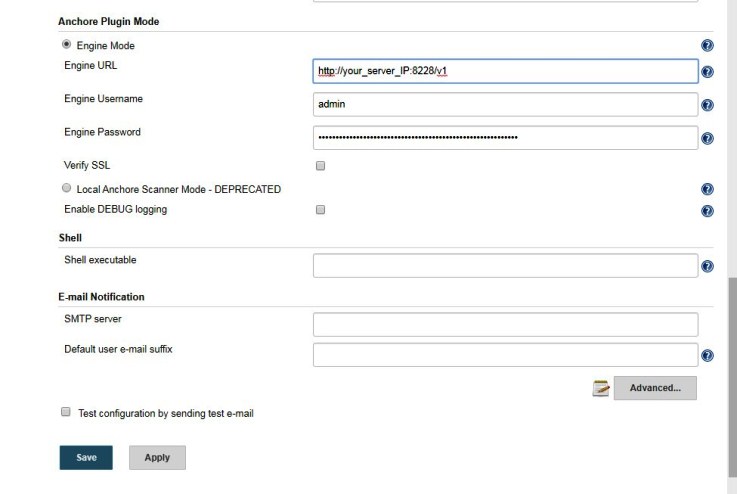737x494 pixels.
Task: Click help icon next to Engine Mode
Action: [x=707, y=46]
